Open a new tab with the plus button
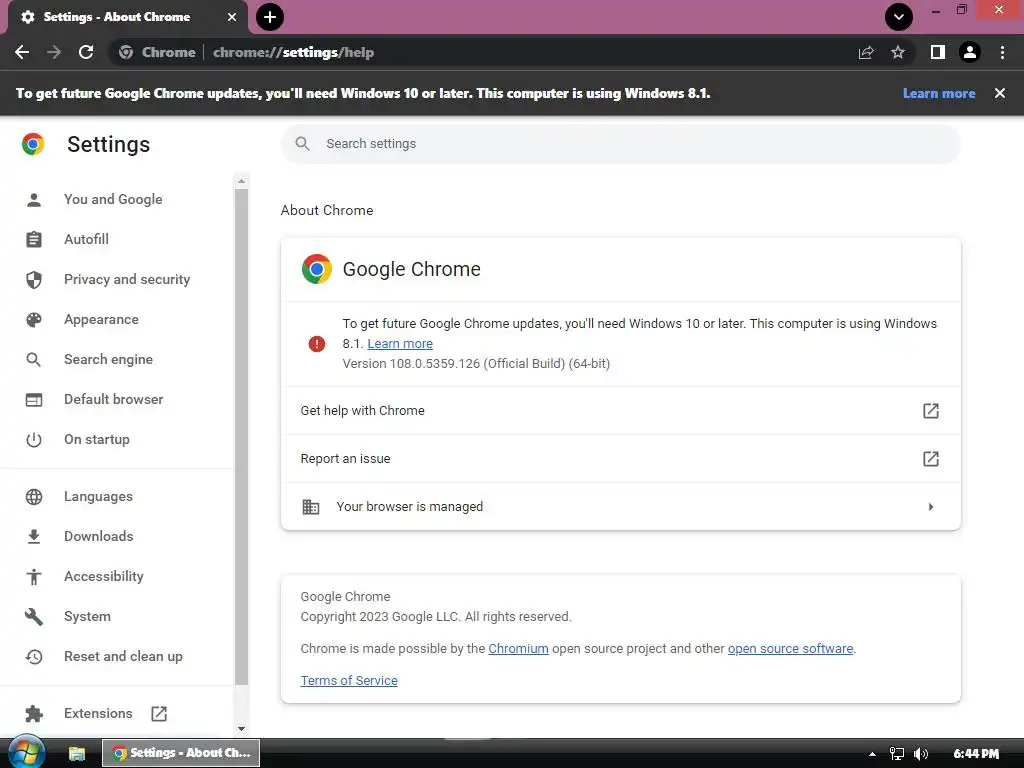 pyautogui.click(x=270, y=17)
